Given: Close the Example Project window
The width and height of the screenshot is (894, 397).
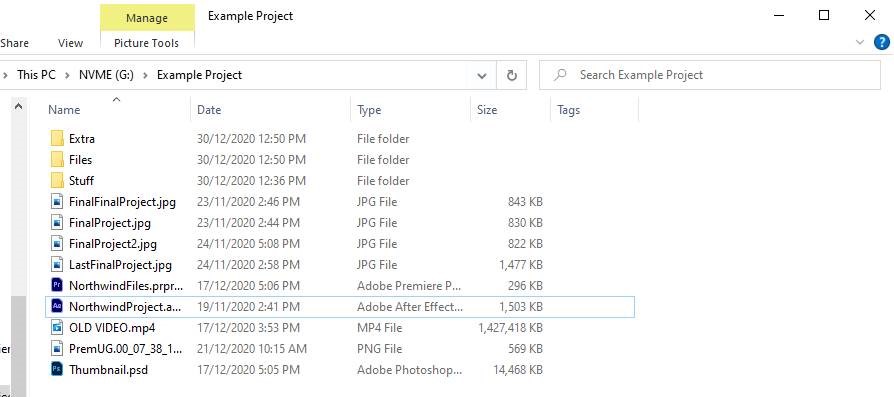Looking at the screenshot, I should (870, 15).
